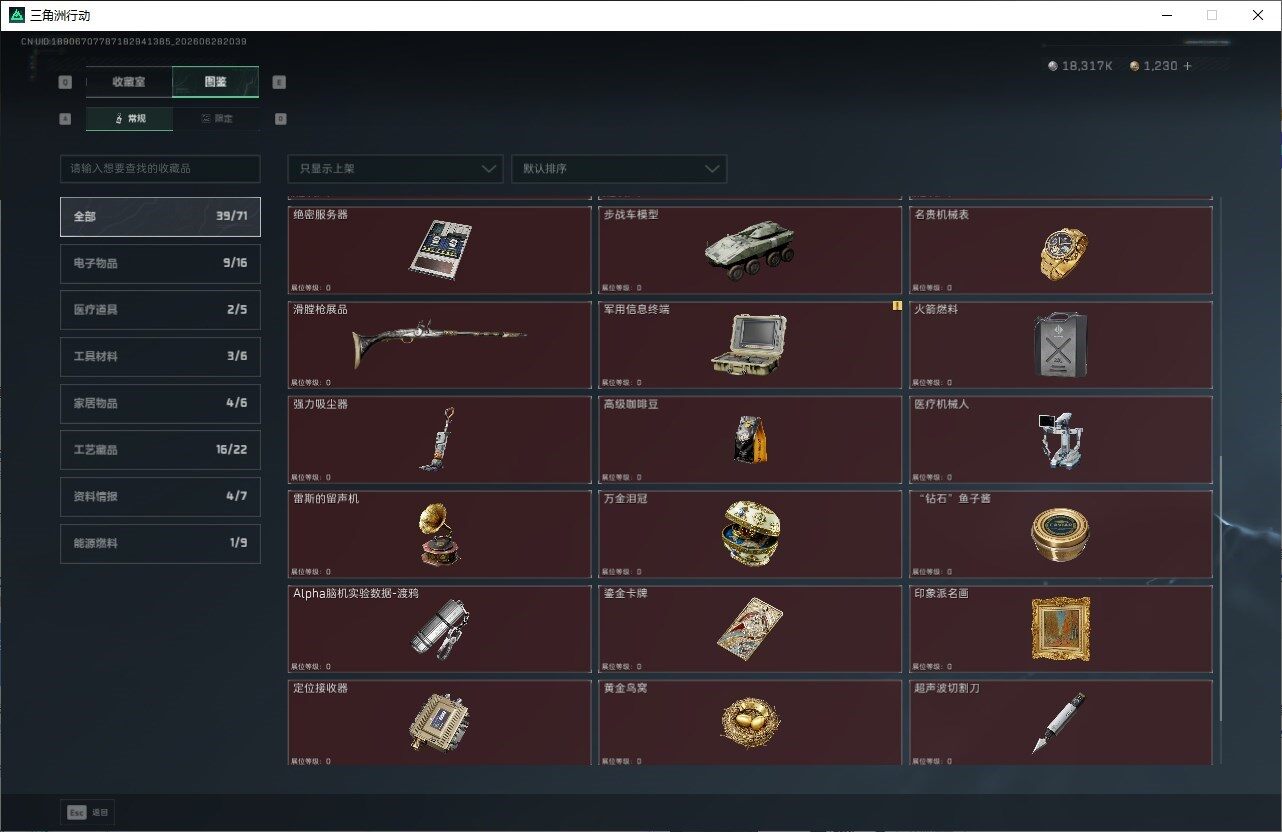Select the 军用信息终端 terminal case icon

click(750, 345)
